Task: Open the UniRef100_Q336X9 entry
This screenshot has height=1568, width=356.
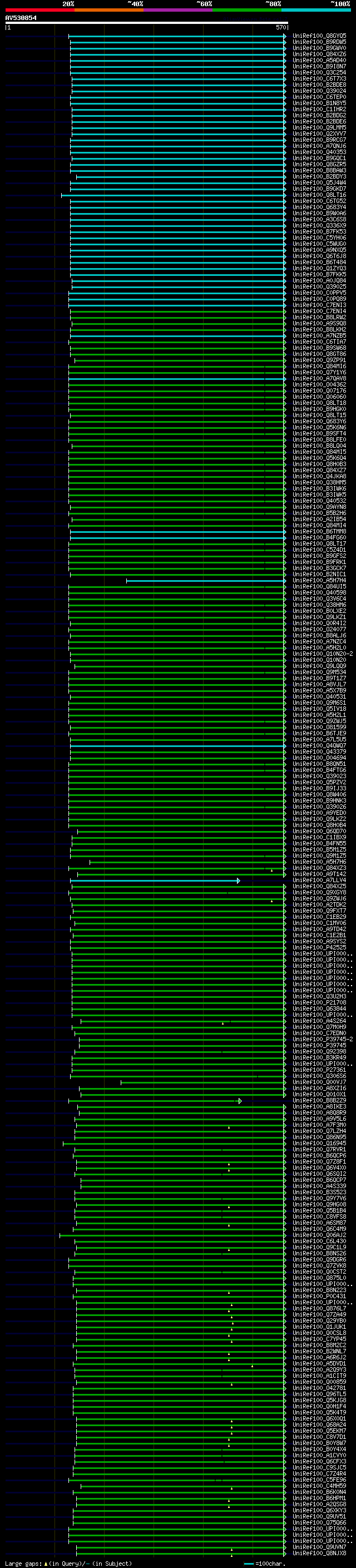Action: click(x=319, y=225)
